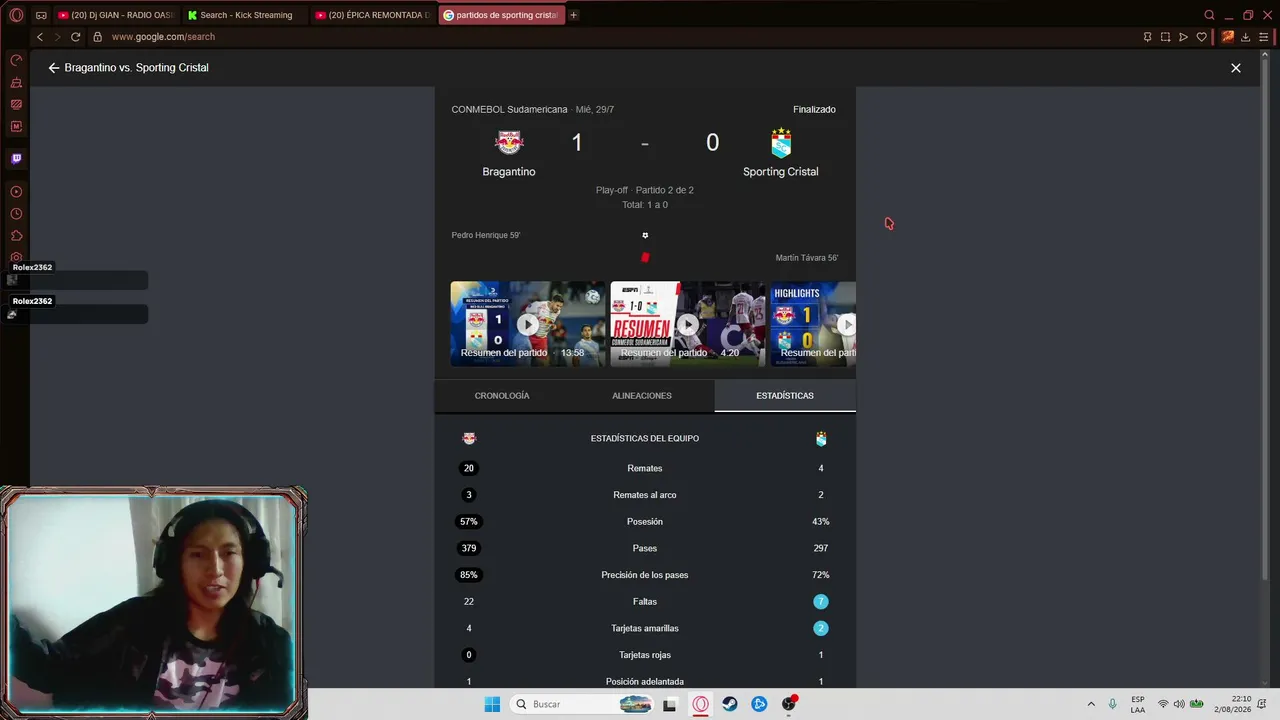Bookmark the page with the heart icon
Image resolution: width=1280 pixels, height=720 pixels.
tap(1202, 37)
